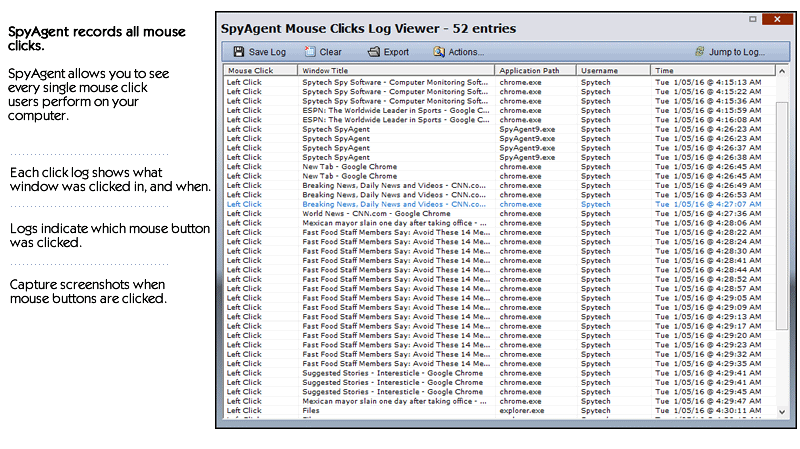Select the highlighted entry at 4:27:07 AM
The width and height of the screenshot is (800, 449).
tap(499, 204)
